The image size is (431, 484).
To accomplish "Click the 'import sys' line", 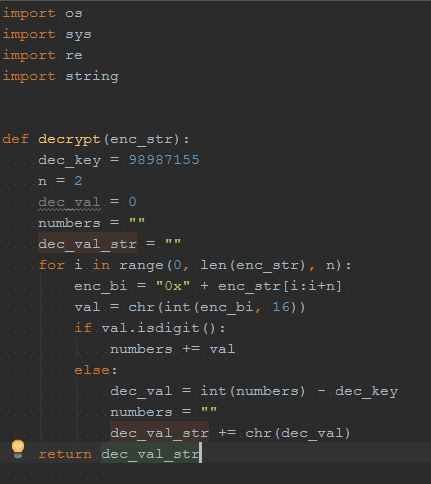I will [47, 35].
